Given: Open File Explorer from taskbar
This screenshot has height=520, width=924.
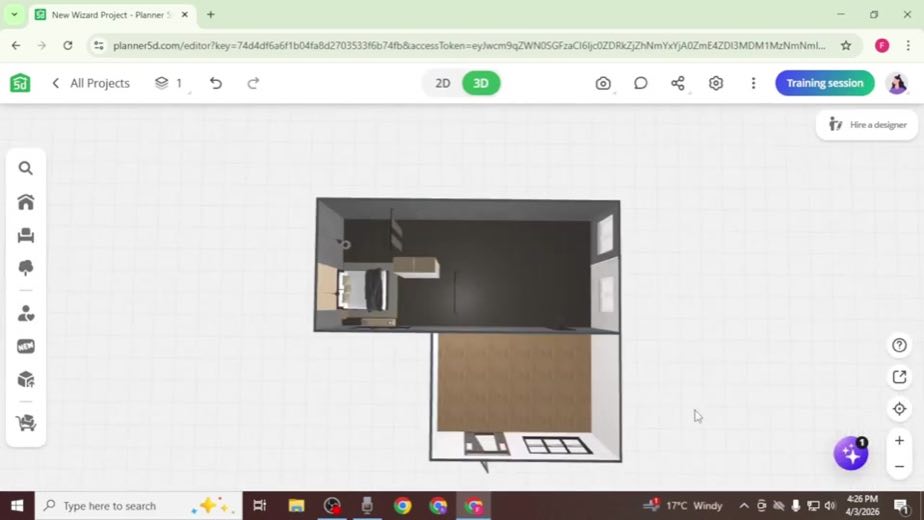Looking at the screenshot, I should coord(296,506).
